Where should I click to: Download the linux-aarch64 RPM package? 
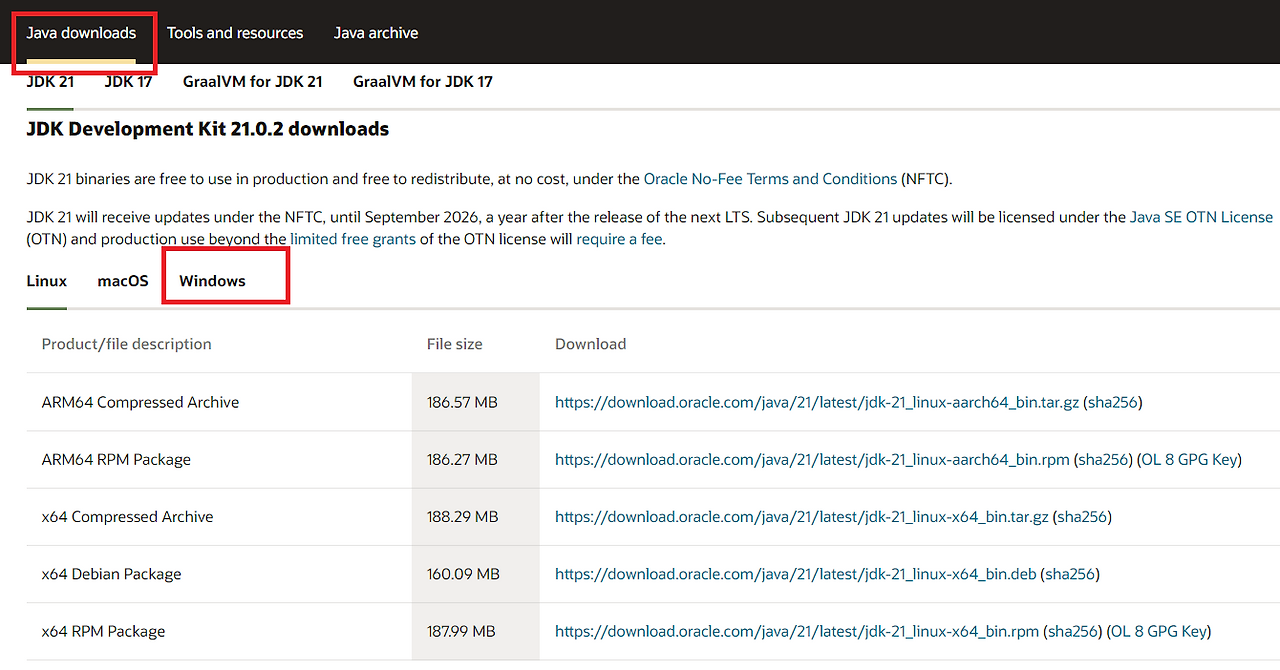tap(812, 460)
